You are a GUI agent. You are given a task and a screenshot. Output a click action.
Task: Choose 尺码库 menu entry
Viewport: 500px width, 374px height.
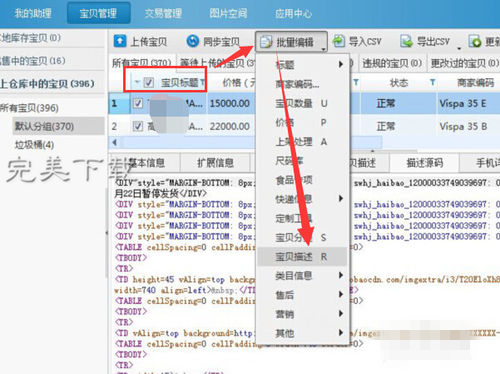(x=302, y=161)
